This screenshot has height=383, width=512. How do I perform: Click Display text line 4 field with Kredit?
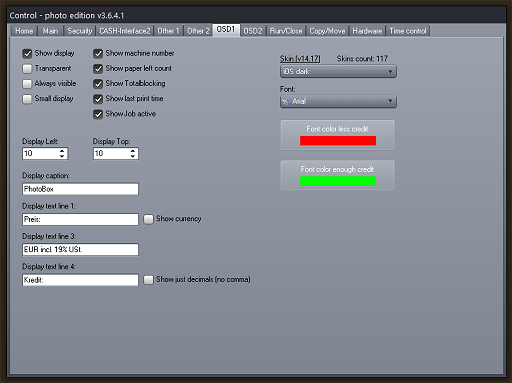point(80,280)
